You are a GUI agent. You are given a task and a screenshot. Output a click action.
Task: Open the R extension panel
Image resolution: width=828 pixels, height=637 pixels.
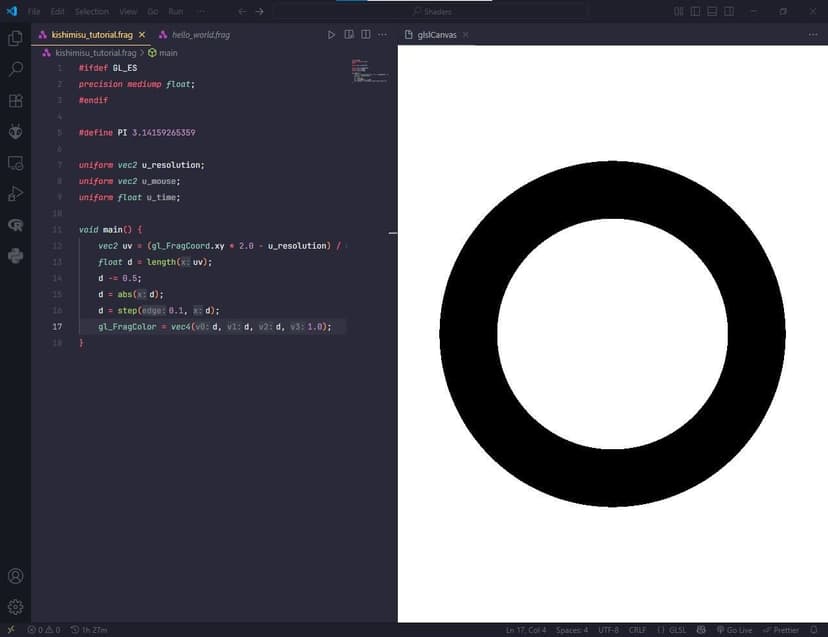tap(15, 225)
